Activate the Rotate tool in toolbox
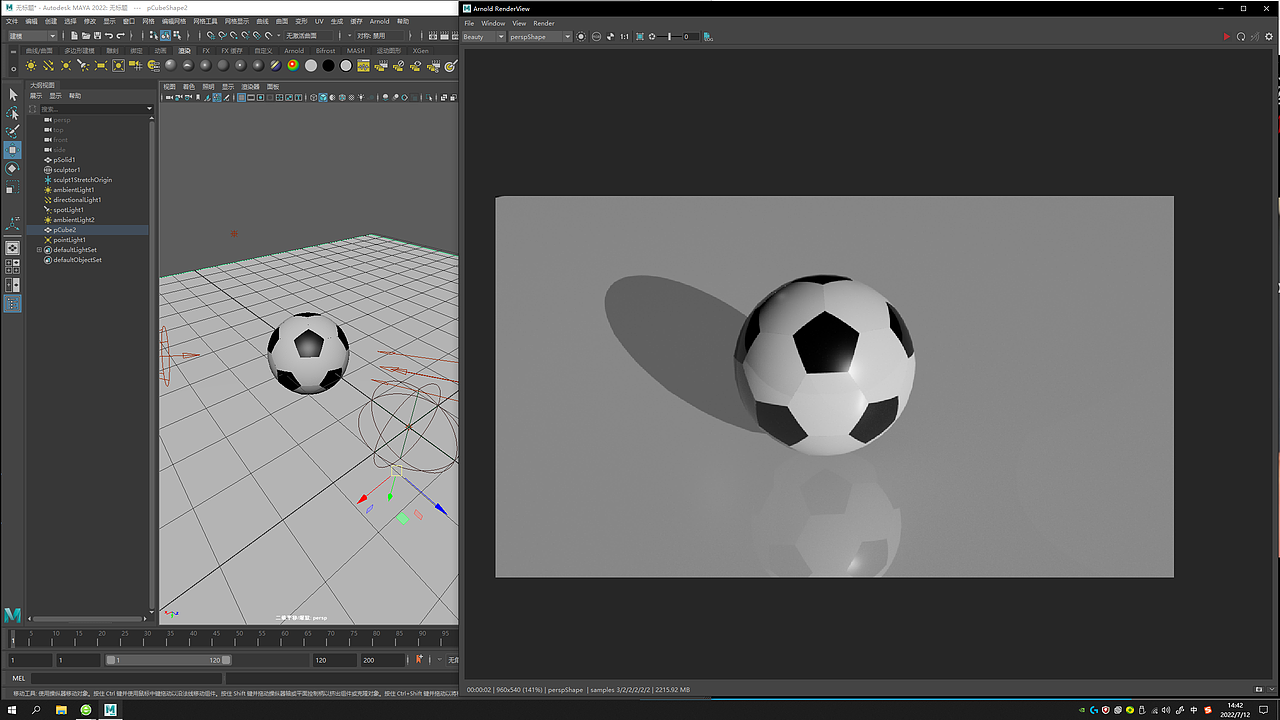The image size is (1280, 720). click(12, 169)
